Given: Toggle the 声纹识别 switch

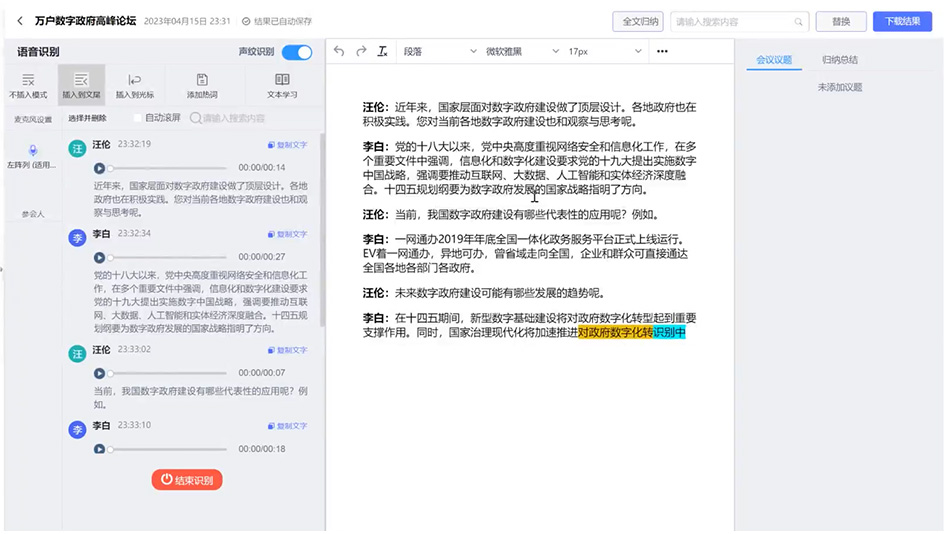Looking at the screenshot, I should (x=297, y=52).
